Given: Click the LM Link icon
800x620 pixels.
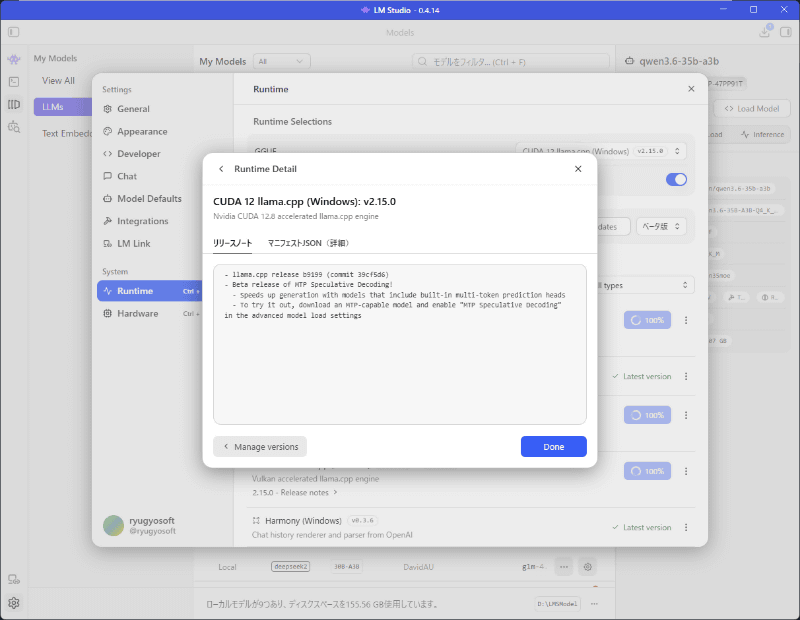Looking at the screenshot, I should coord(108,243).
